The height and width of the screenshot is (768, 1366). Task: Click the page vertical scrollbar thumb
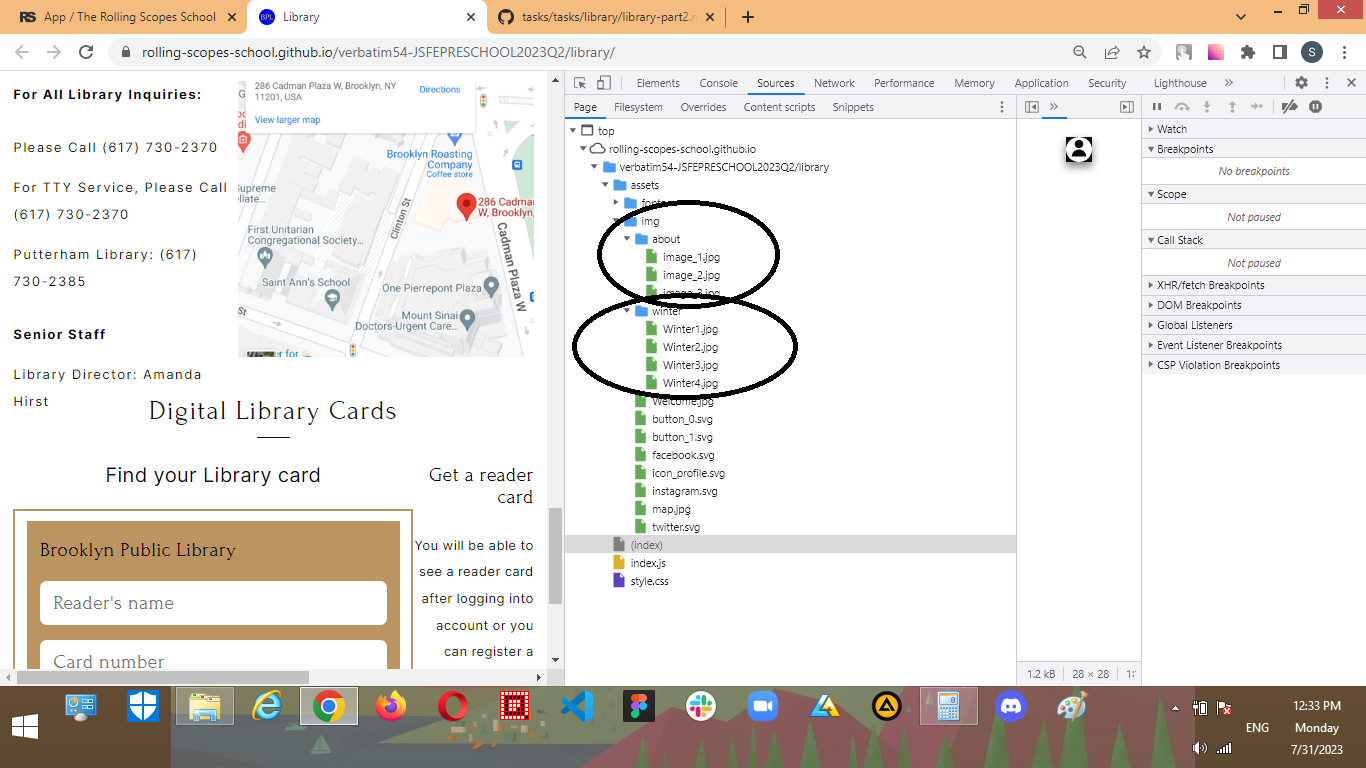(555, 556)
